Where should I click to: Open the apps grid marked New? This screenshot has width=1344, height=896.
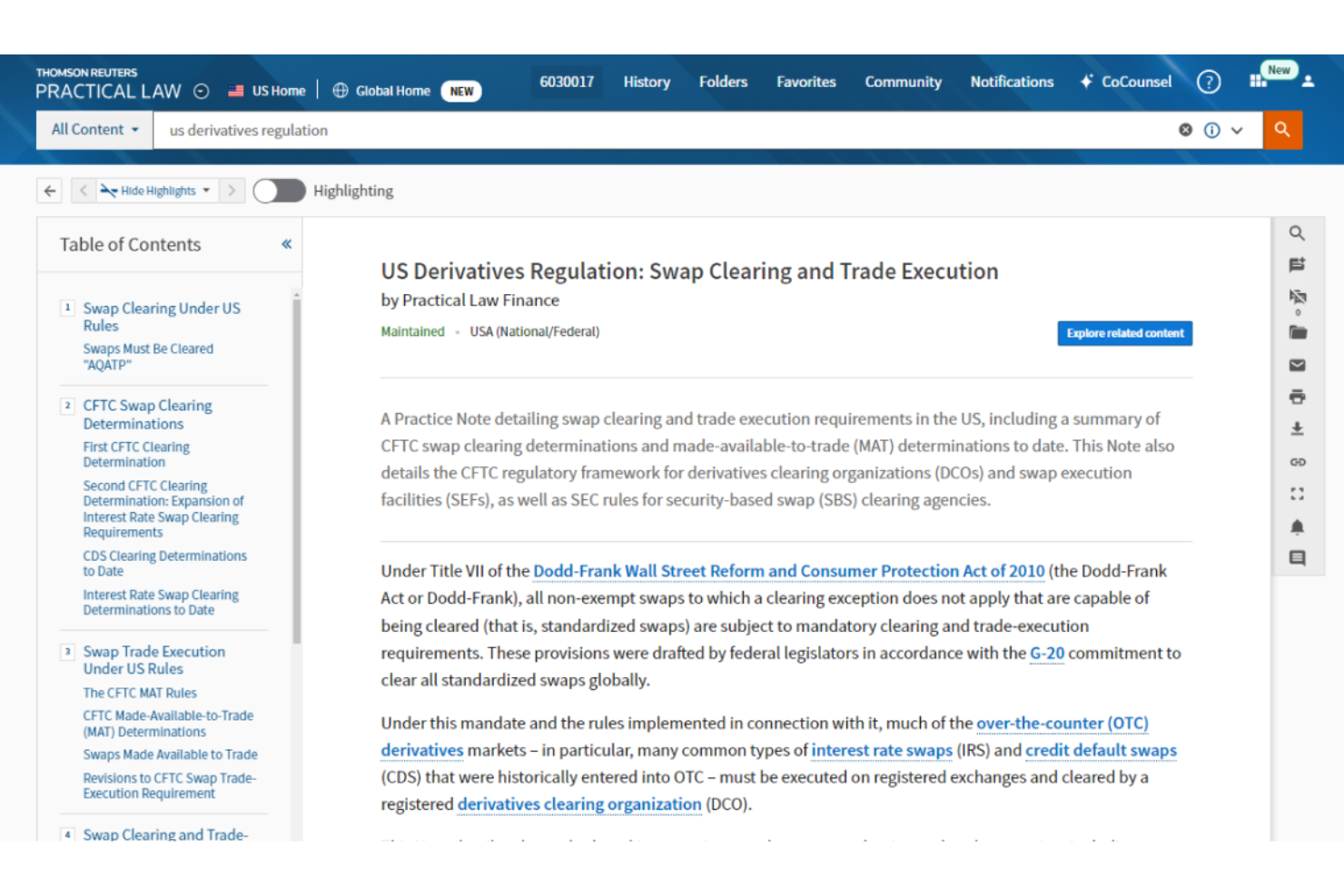tap(1258, 81)
